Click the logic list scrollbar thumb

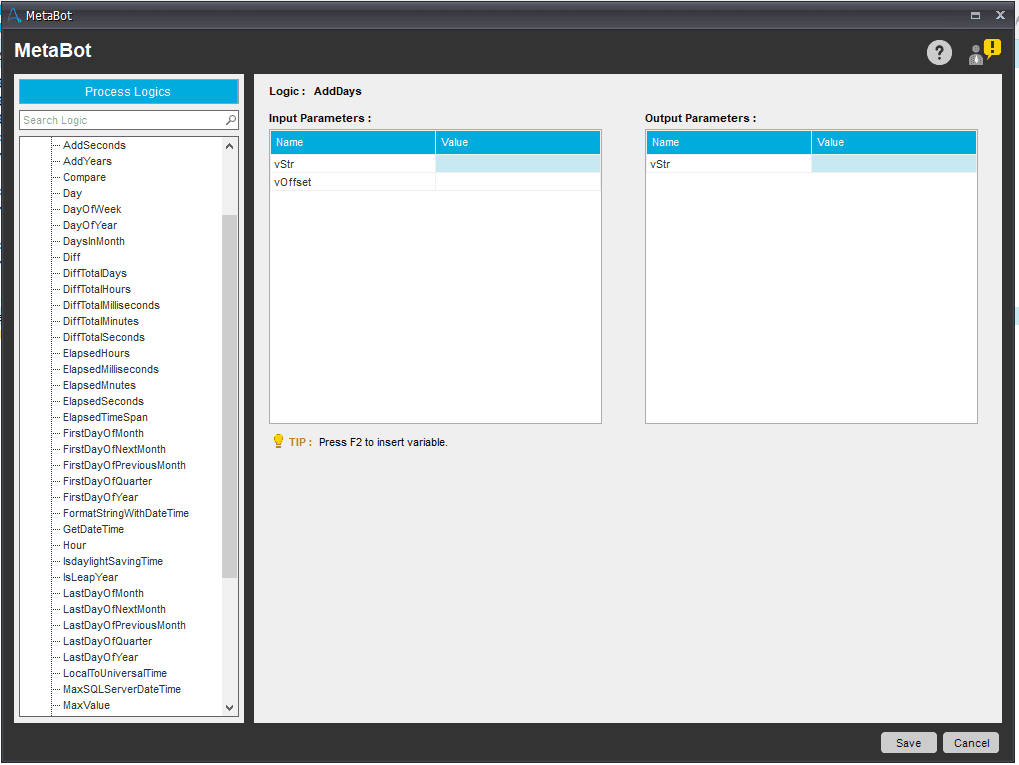coord(229,396)
